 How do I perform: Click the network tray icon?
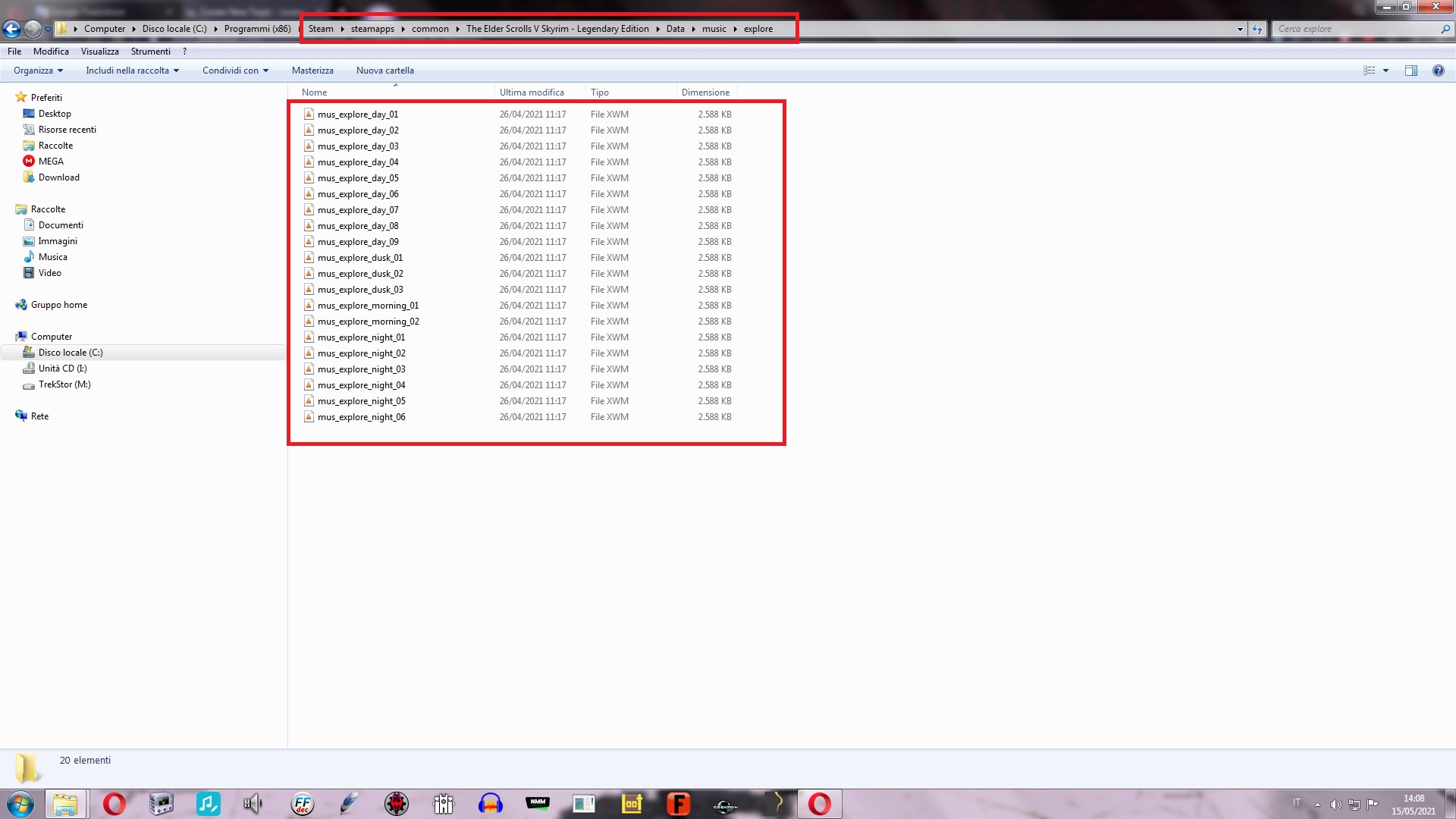tap(1354, 805)
